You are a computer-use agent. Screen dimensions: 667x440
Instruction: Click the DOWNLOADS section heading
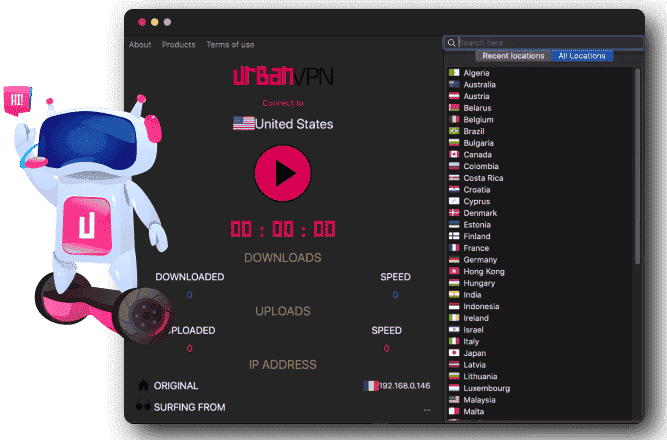[283, 257]
